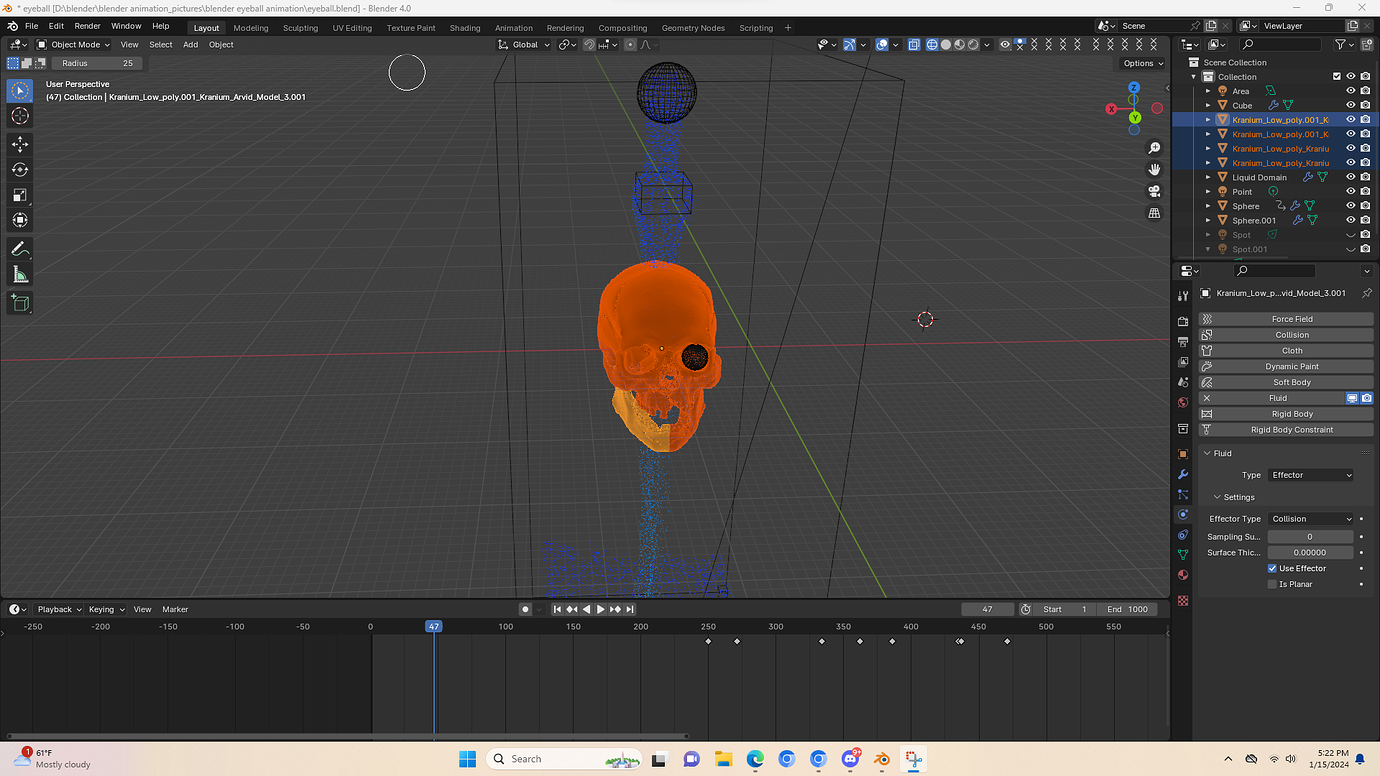Screen dimensions: 1380x776
Task: Open the Object Mode dropdown
Action: [x=74, y=44]
